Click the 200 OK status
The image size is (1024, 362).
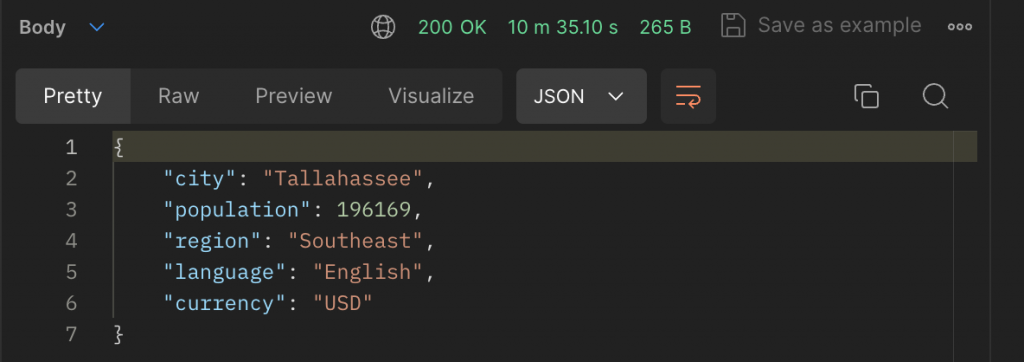click(x=452, y=27)
